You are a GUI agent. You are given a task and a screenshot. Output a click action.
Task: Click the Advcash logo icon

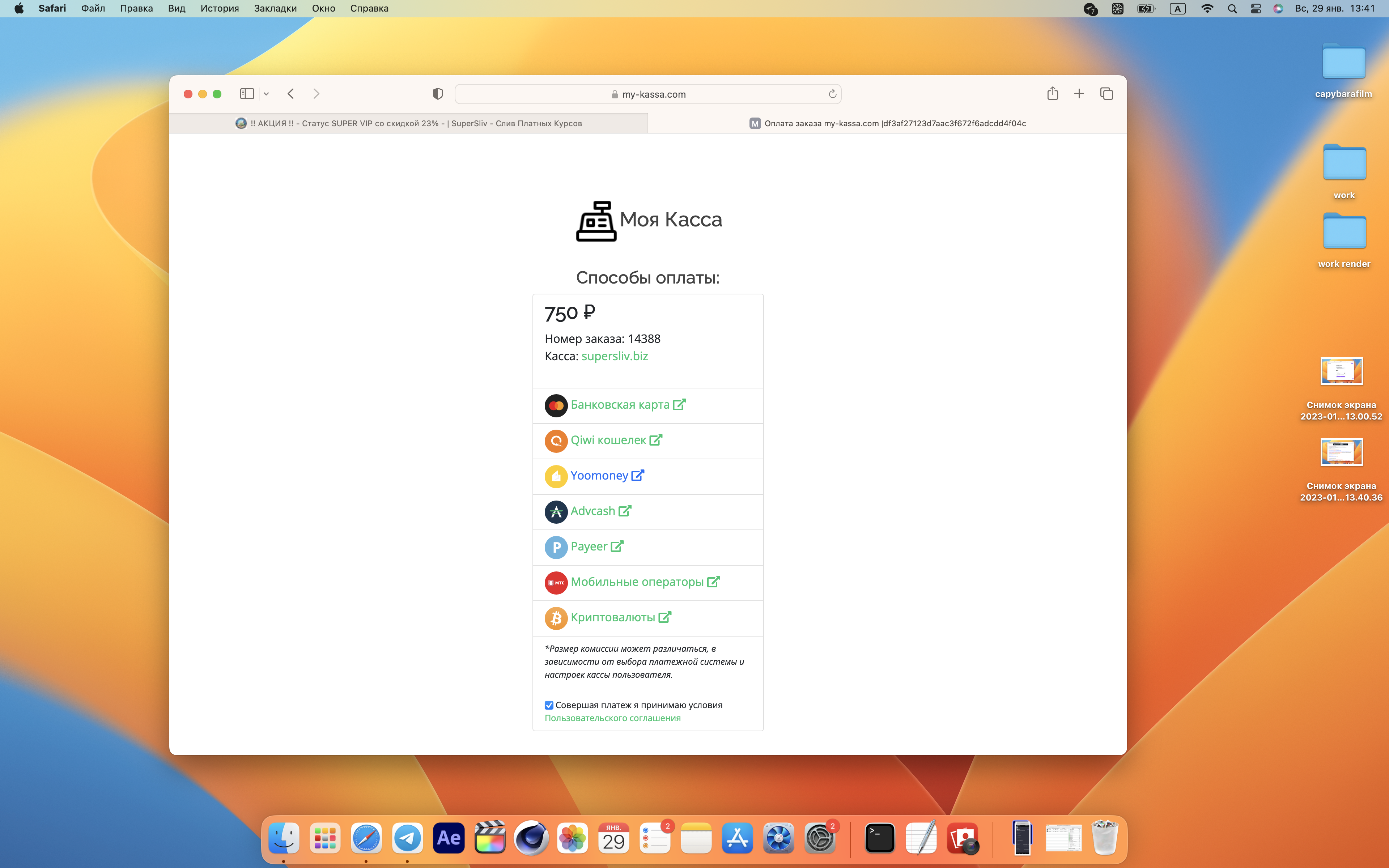pos(556,512)
